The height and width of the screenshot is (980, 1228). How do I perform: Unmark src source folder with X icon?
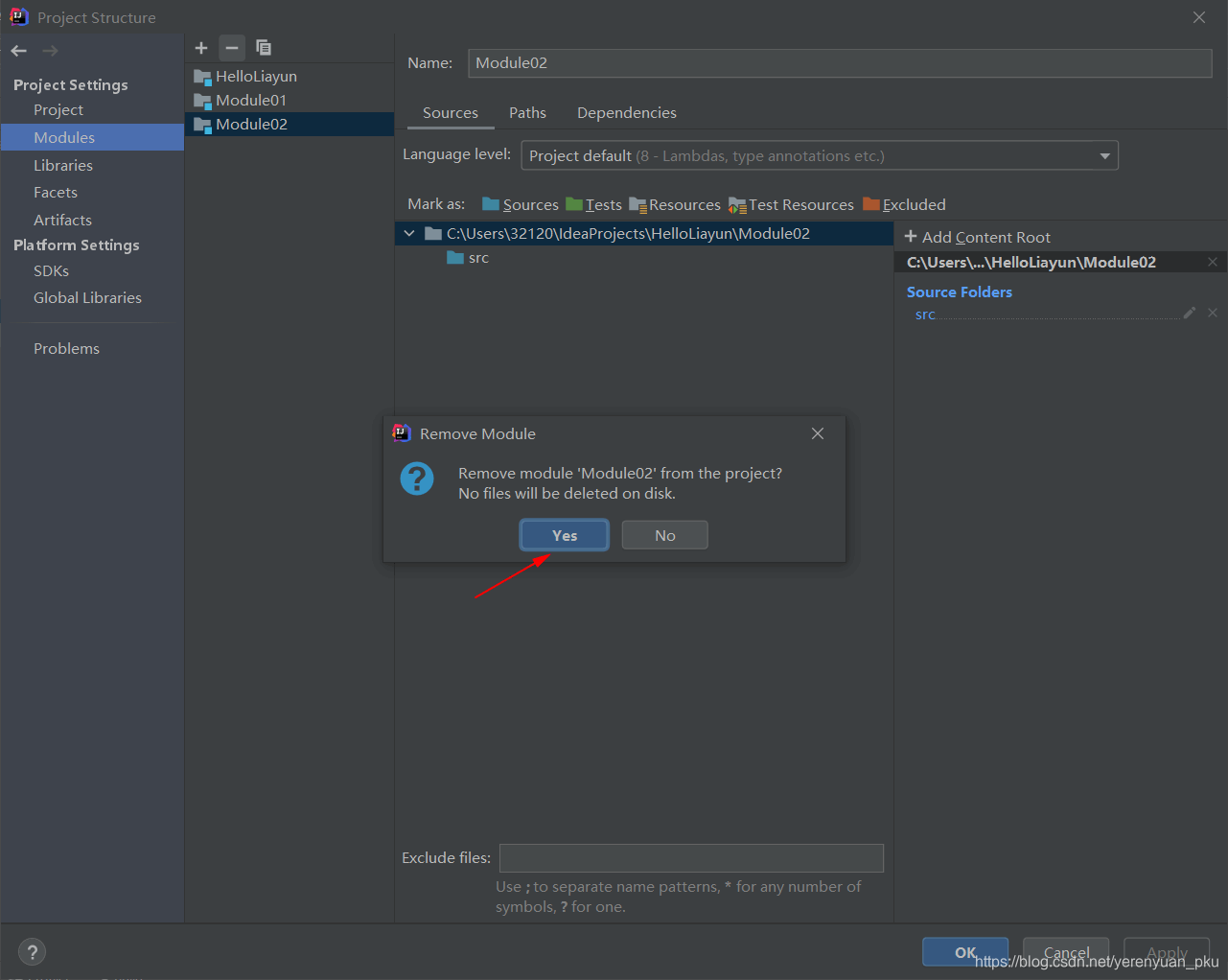click(x=1213, y=313)
